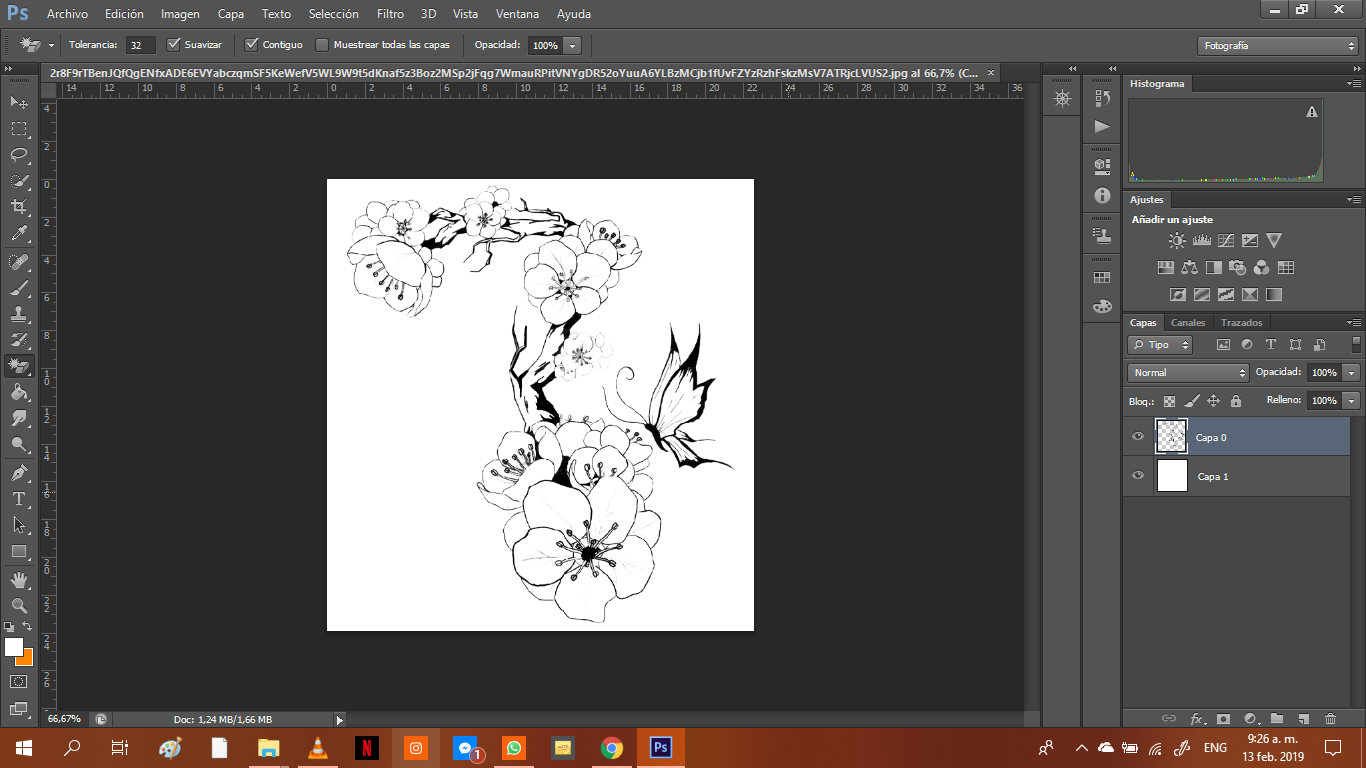Select the Rectangular Marquee tool
Image resolution: width=1366 pixels, height=768 pixels.
(x=19, y=129)
